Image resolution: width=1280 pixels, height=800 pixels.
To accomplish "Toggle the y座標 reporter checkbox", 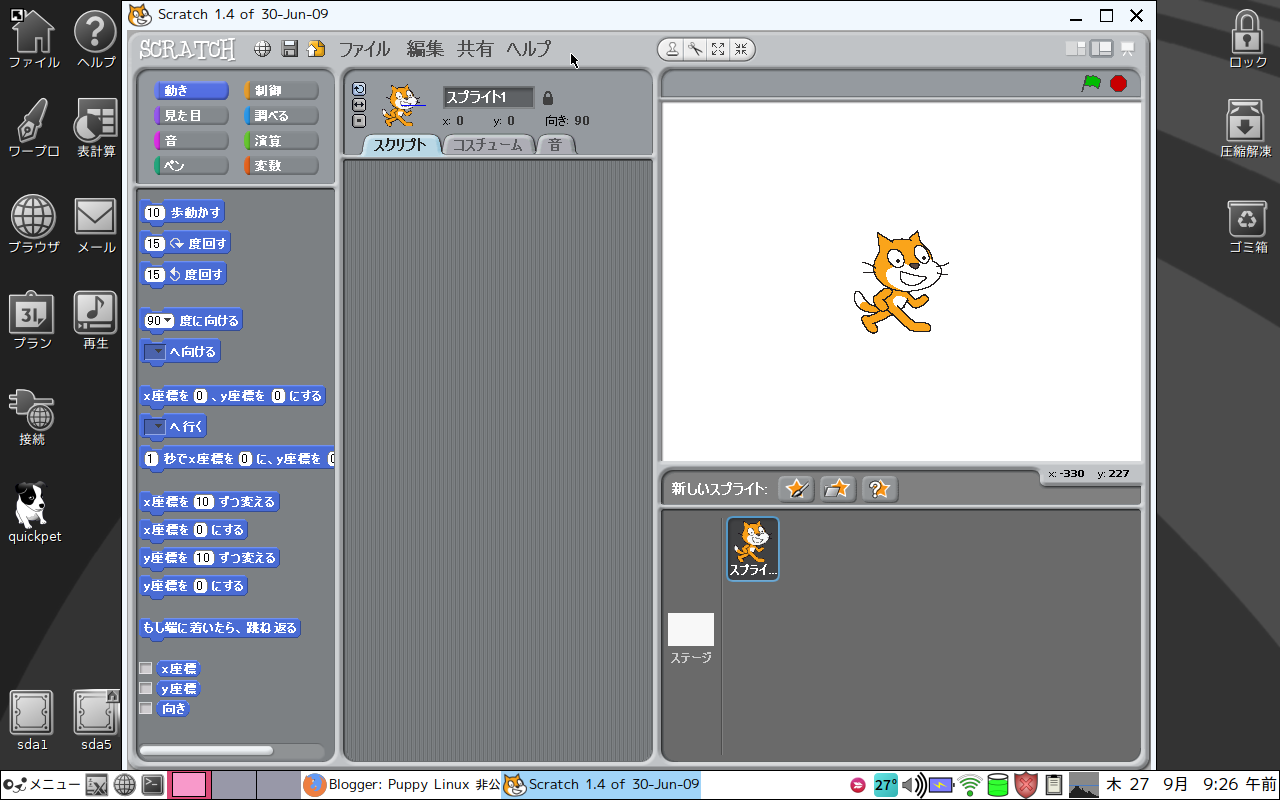I will click(x=146, y=688).
